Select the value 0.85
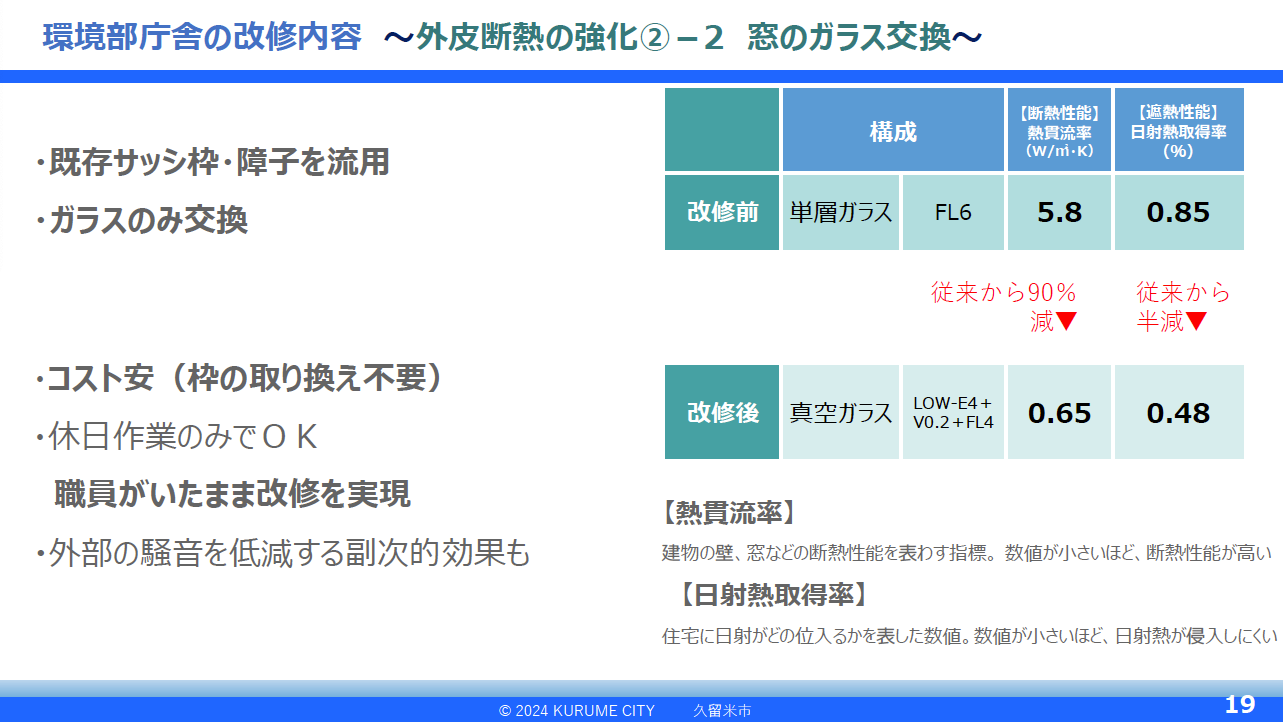The image size is (1283, 722). click(x=1179, y=212)
